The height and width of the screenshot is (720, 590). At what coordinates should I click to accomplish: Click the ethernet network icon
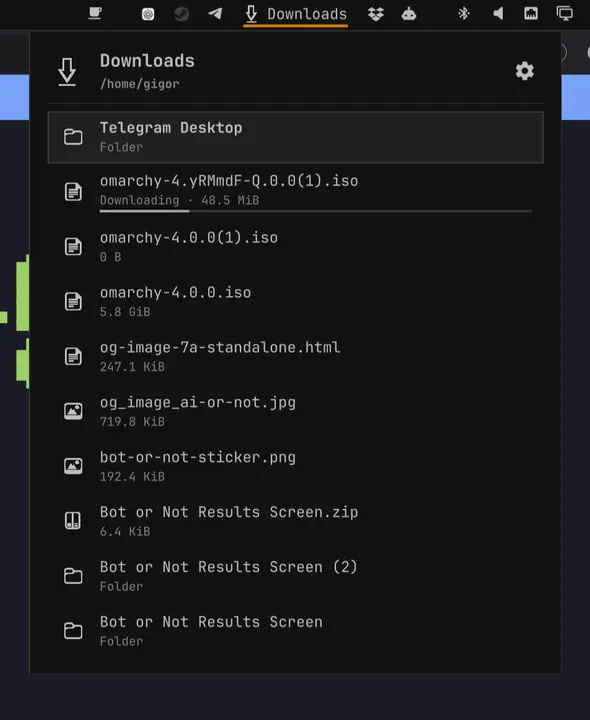tap(531, 14)
